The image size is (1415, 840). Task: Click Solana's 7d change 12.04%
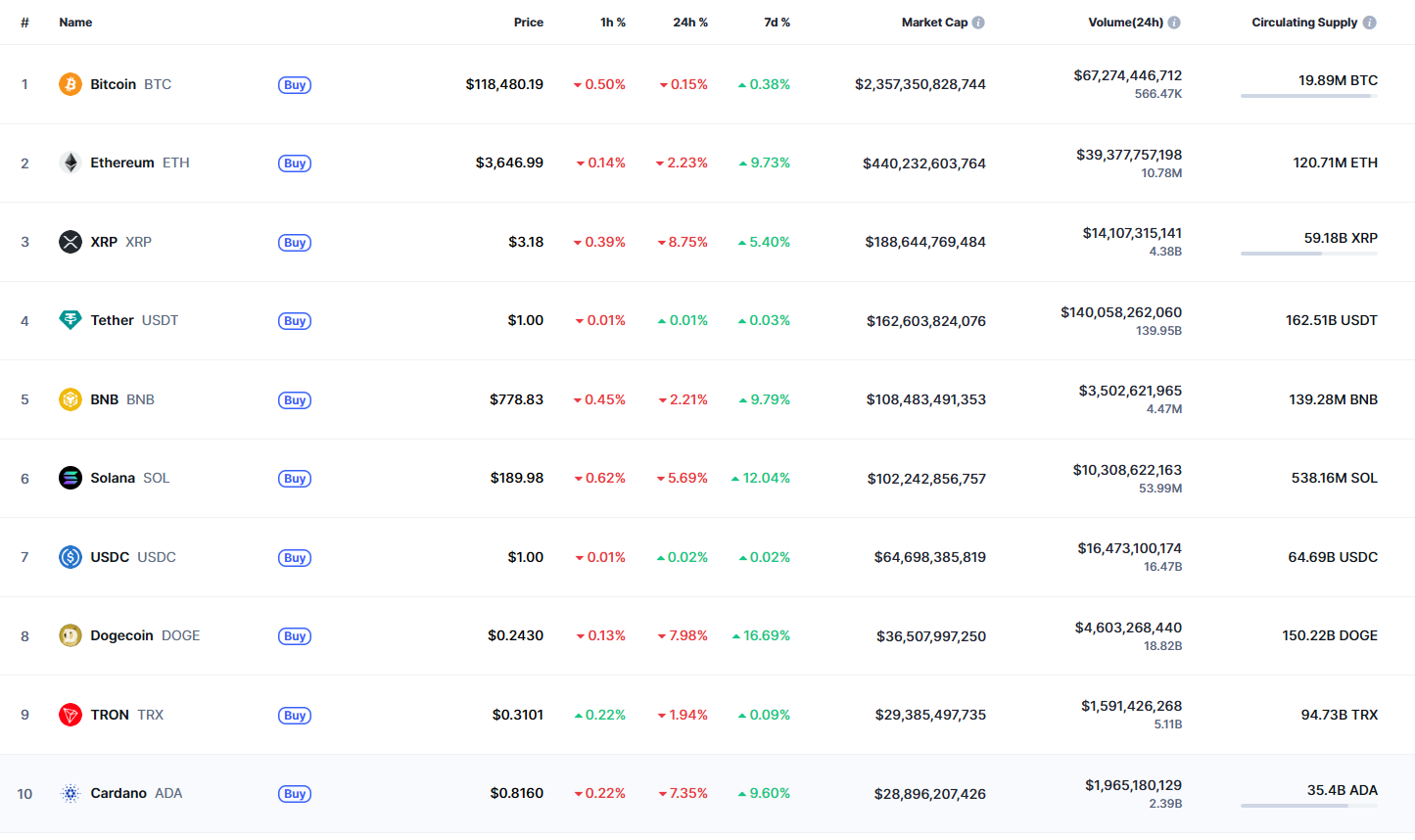(761, 478)
